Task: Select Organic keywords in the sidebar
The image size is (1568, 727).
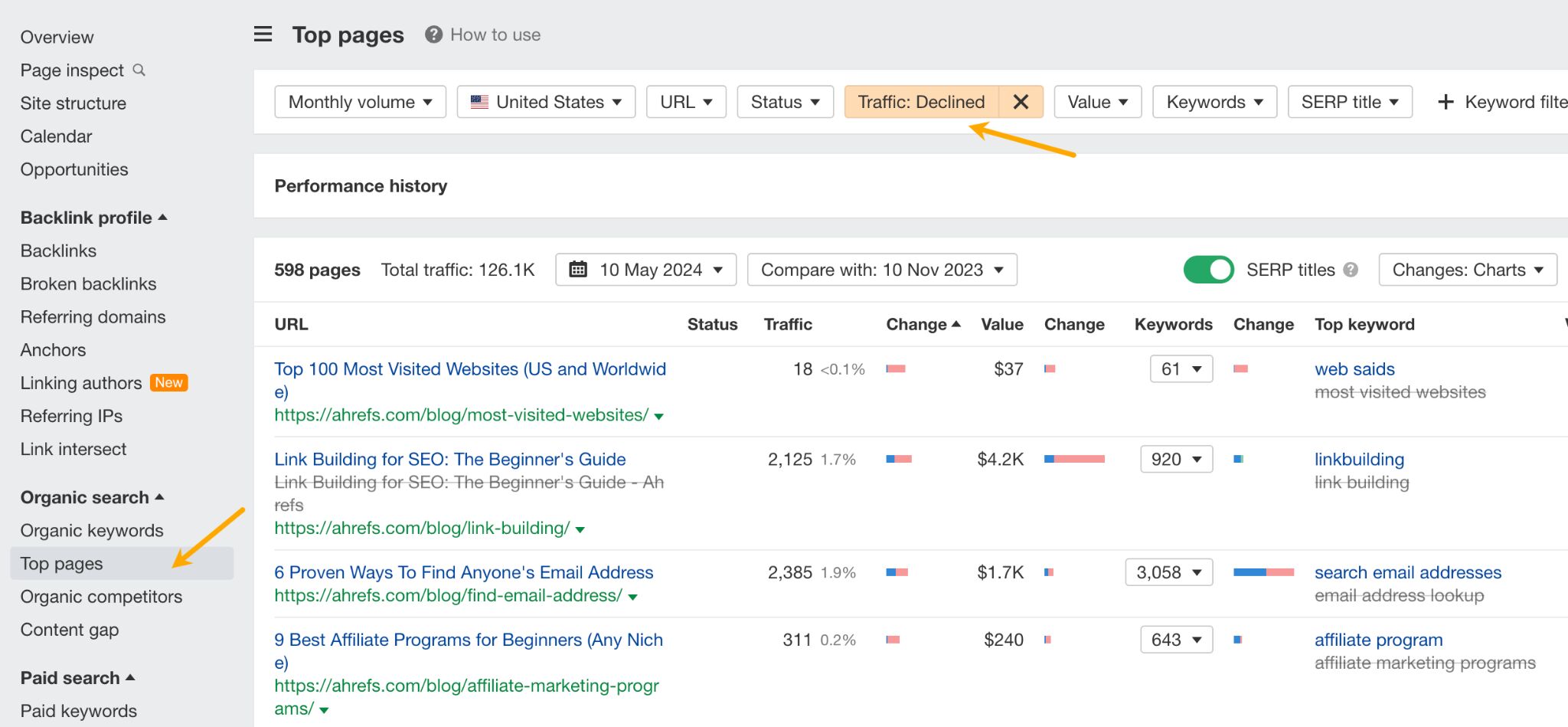Action: pyautogui.click(x=91, y=529)
